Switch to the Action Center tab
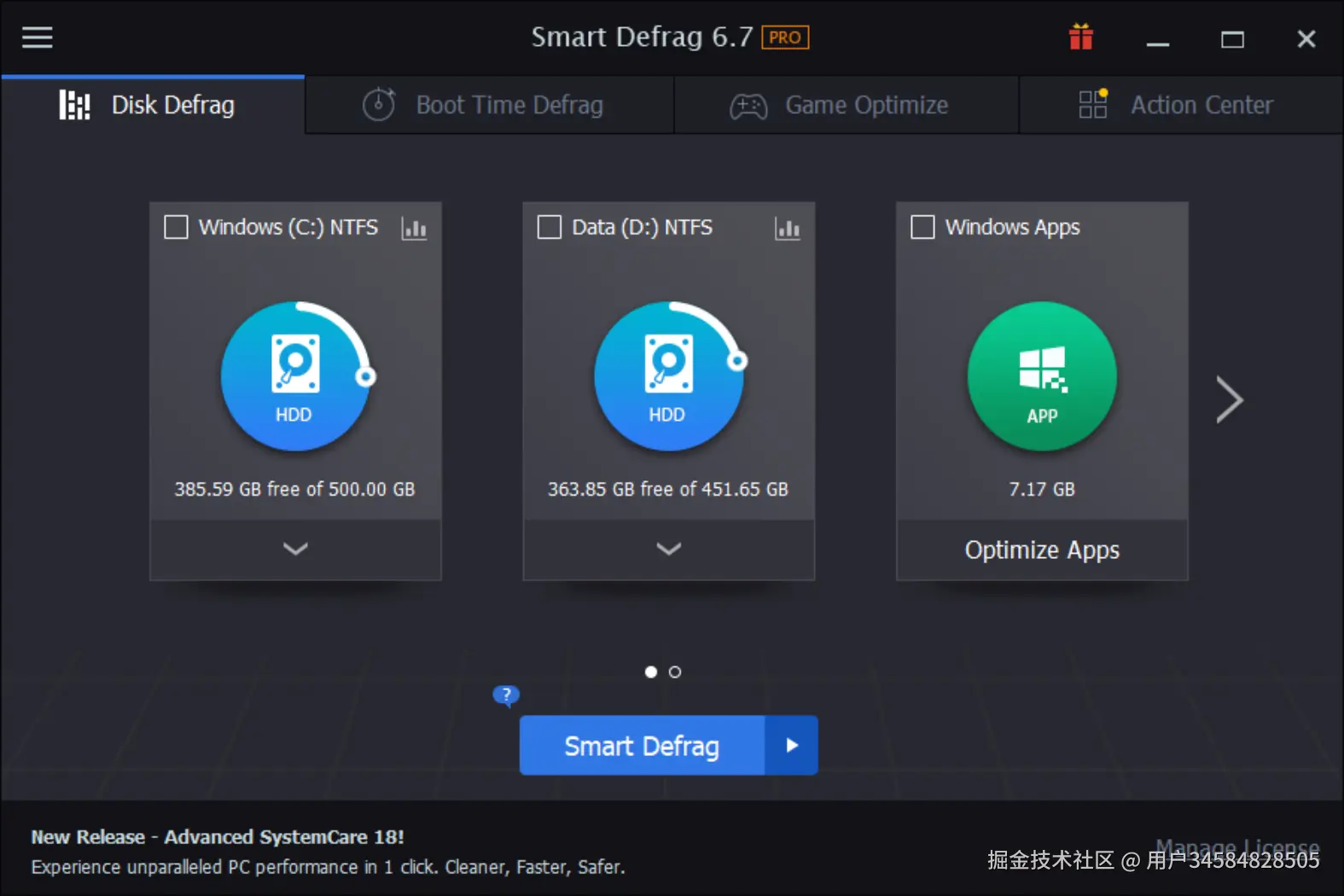Screen dimensions: 1344x896 pos(1181,105)
